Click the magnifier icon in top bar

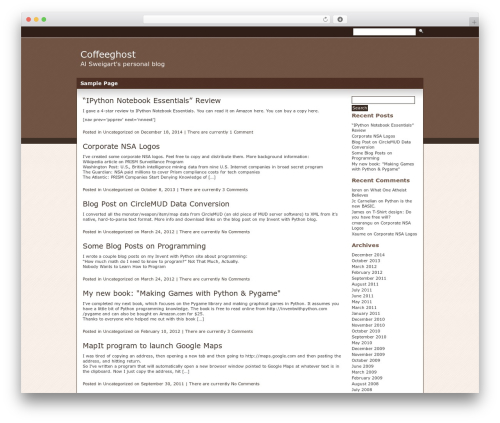click(421, 31)
